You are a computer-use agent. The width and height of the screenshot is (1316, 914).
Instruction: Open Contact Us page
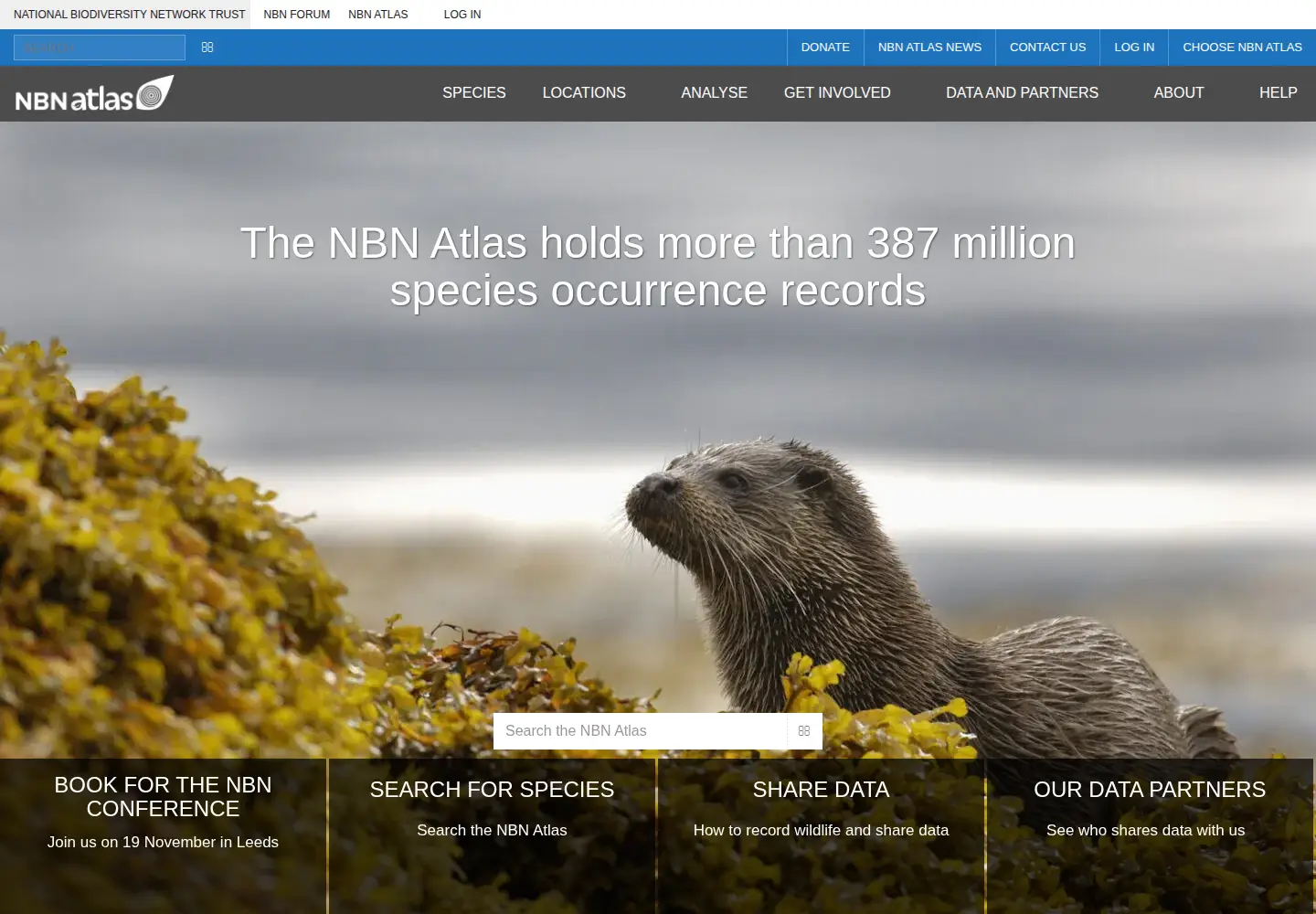tap(1047, 48)
